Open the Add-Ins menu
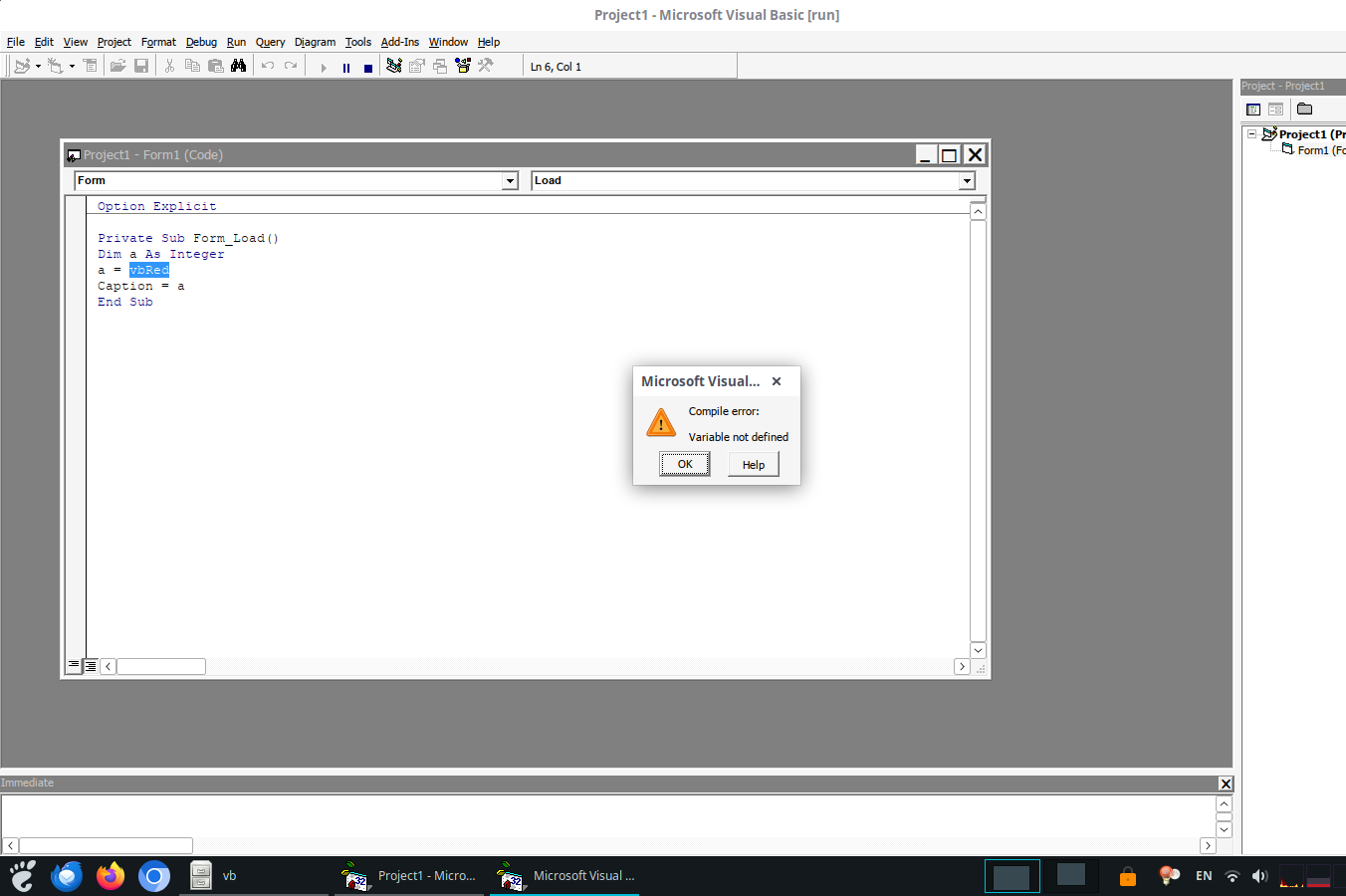The width and height of the screenshot is (1346, 896). (x=400, y=42)
